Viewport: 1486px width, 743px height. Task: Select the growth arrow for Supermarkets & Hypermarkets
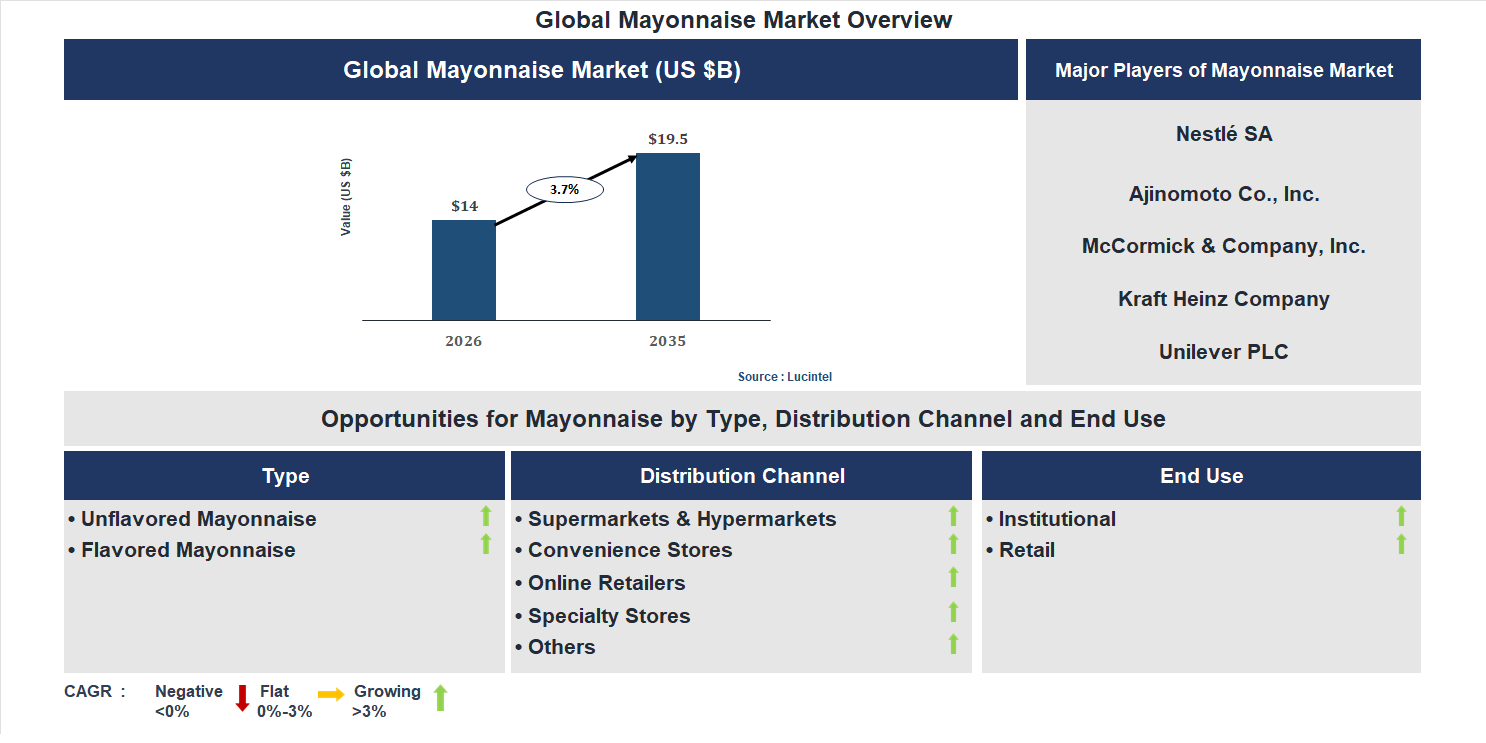point(952,517)
